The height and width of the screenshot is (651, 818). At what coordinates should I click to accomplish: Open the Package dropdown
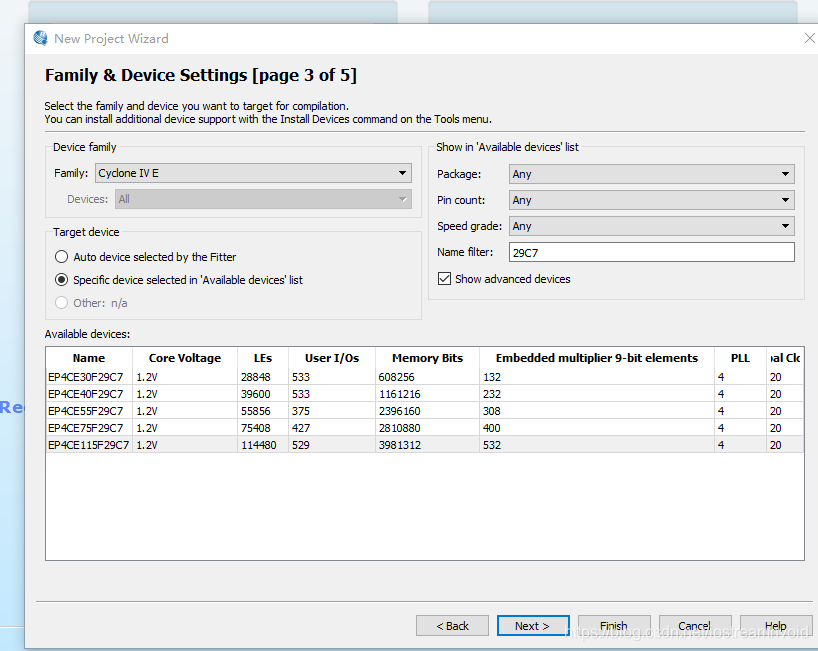pos(652,174)
